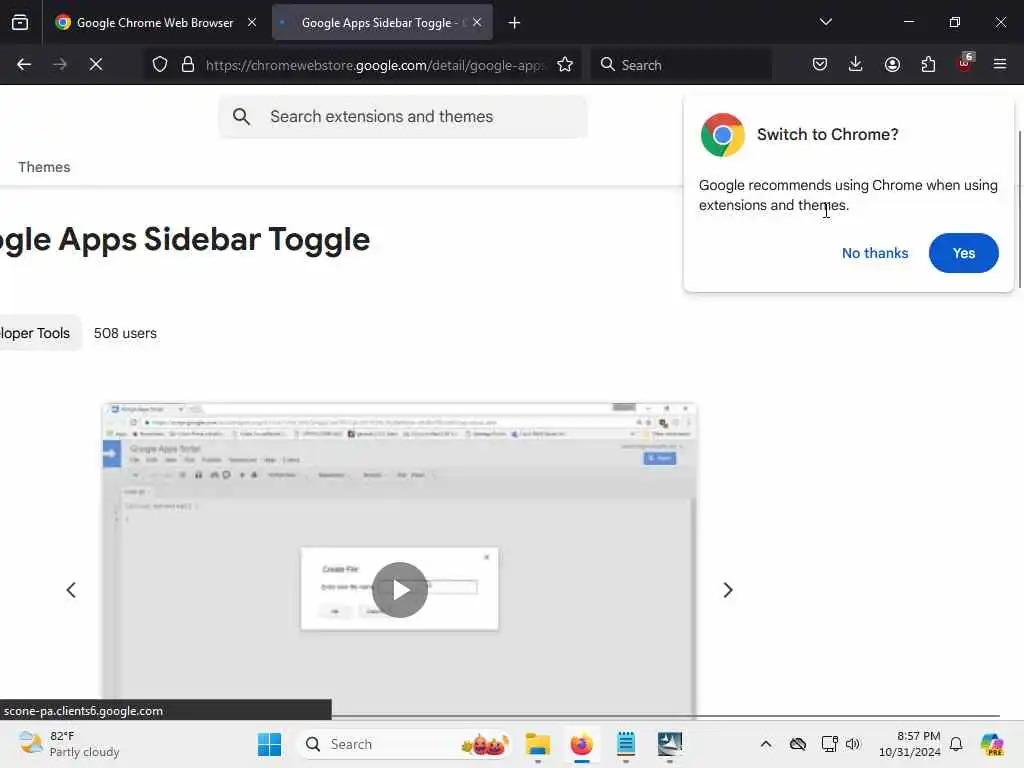Image resolution: width=1024 pixels, height=768 pixels.
Task: Click the Firefox taskbar icon
Action: click(x=581, y=744)
